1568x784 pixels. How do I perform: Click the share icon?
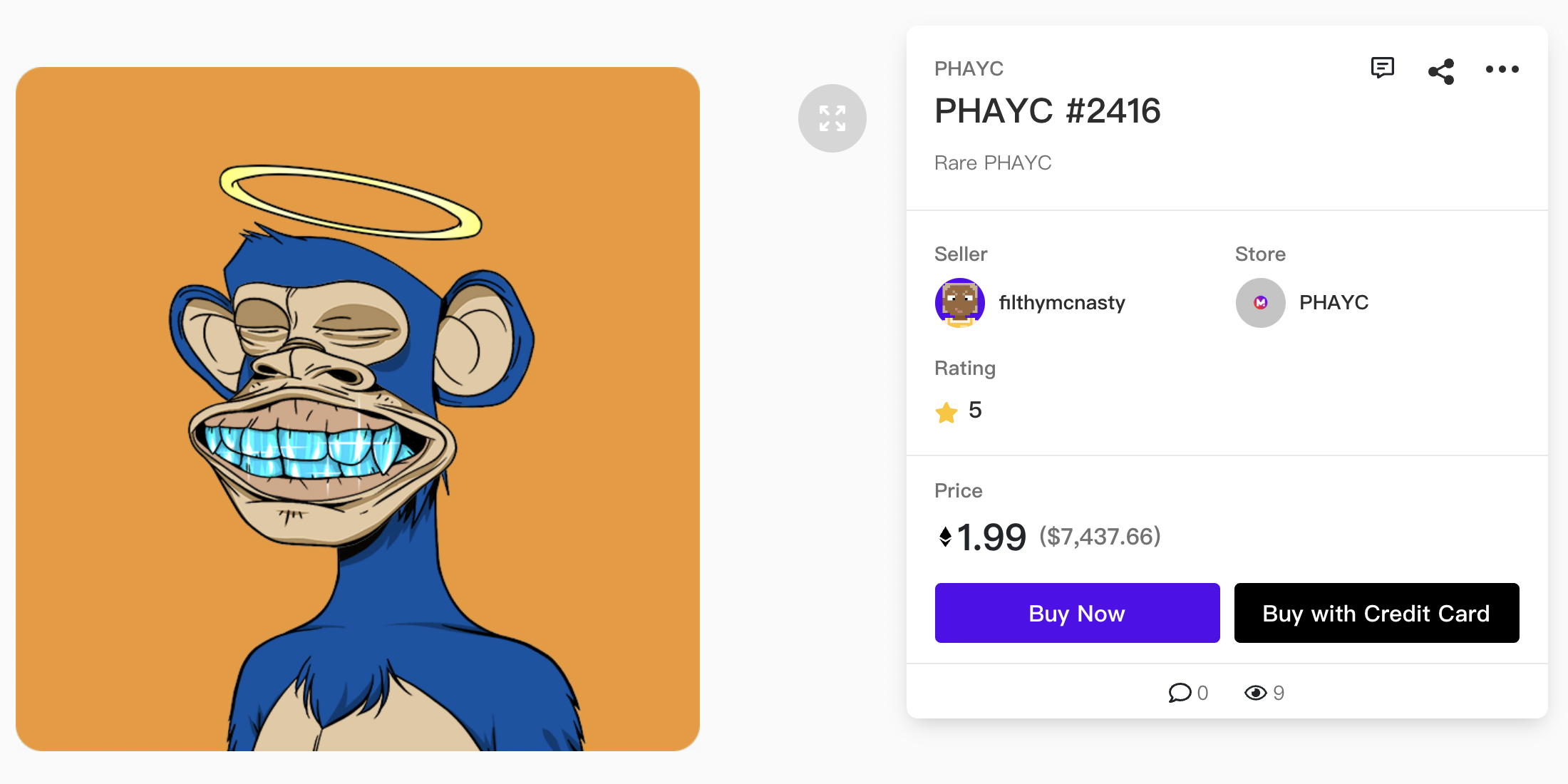coord(1441,71)
